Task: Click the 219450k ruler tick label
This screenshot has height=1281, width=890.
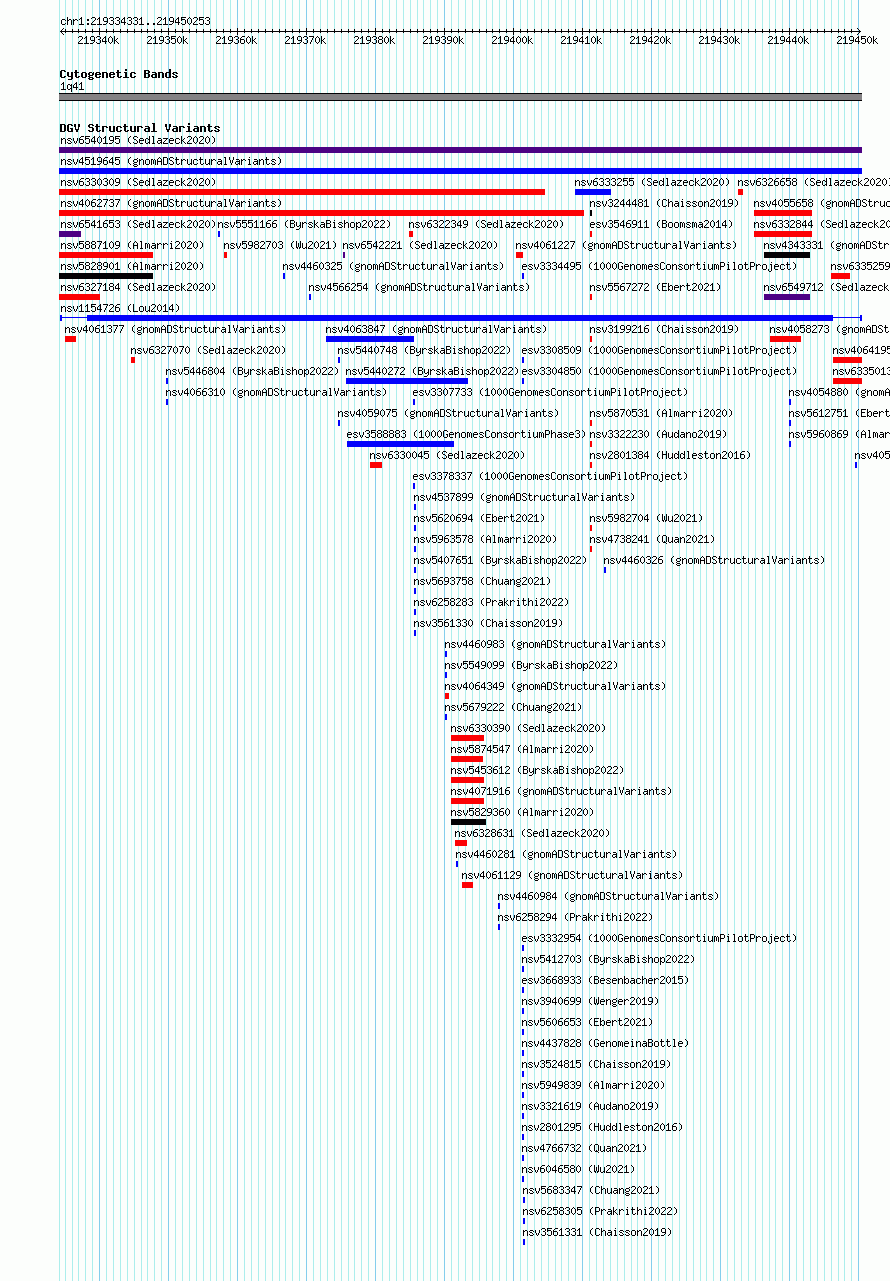Action: pyautogui.click(x=857, y=40)
